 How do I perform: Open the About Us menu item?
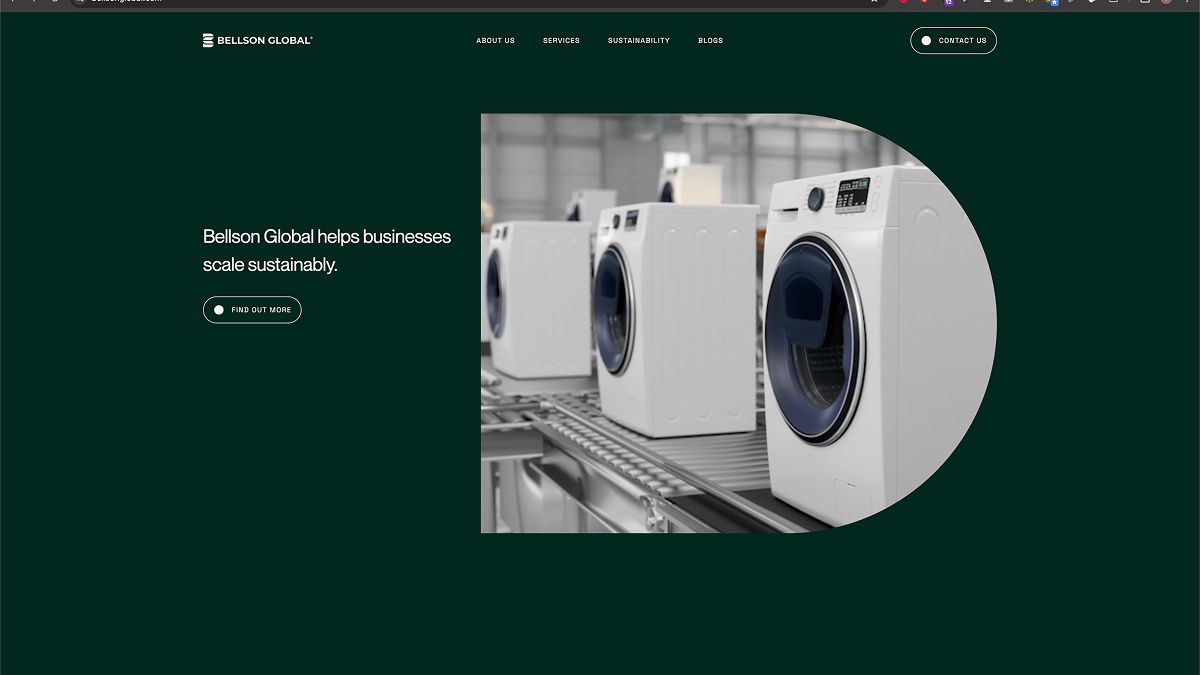(495, 41)
